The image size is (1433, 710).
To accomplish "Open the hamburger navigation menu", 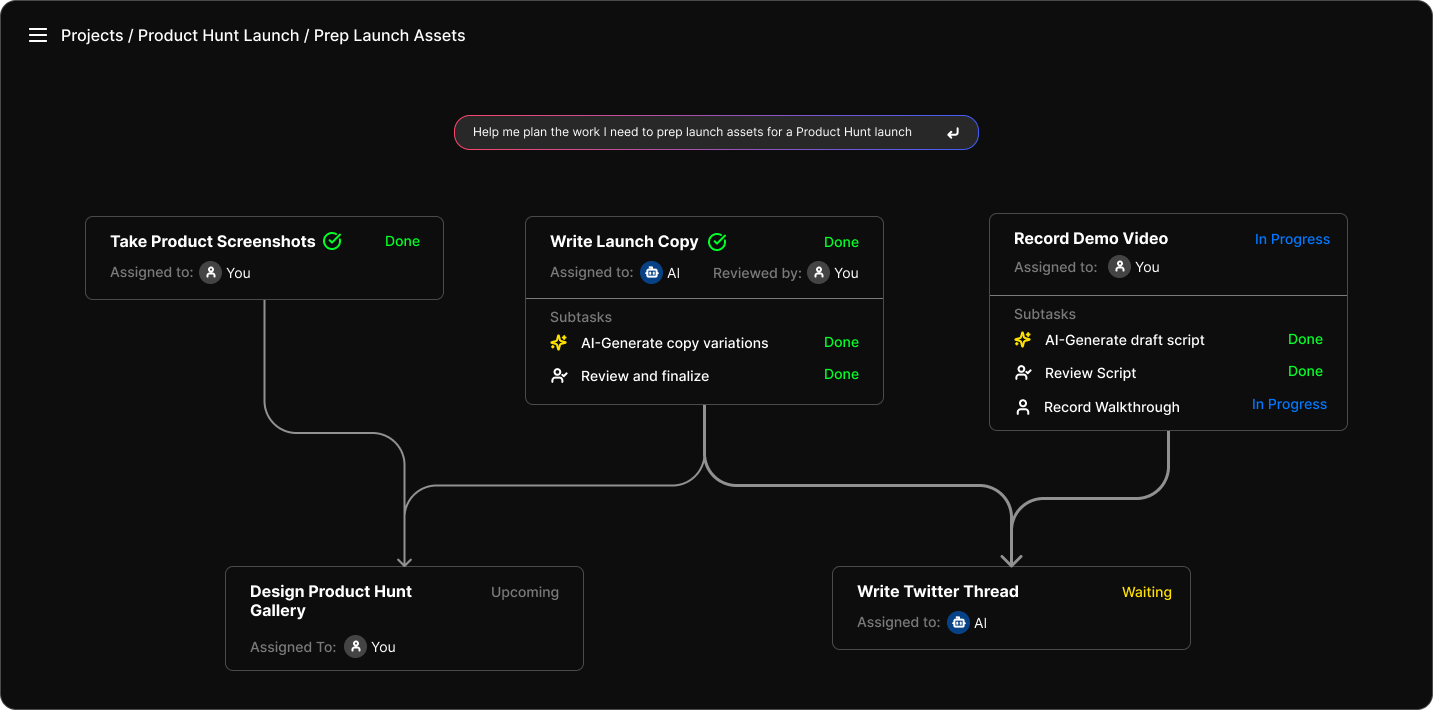I will (x=38, y=35).
